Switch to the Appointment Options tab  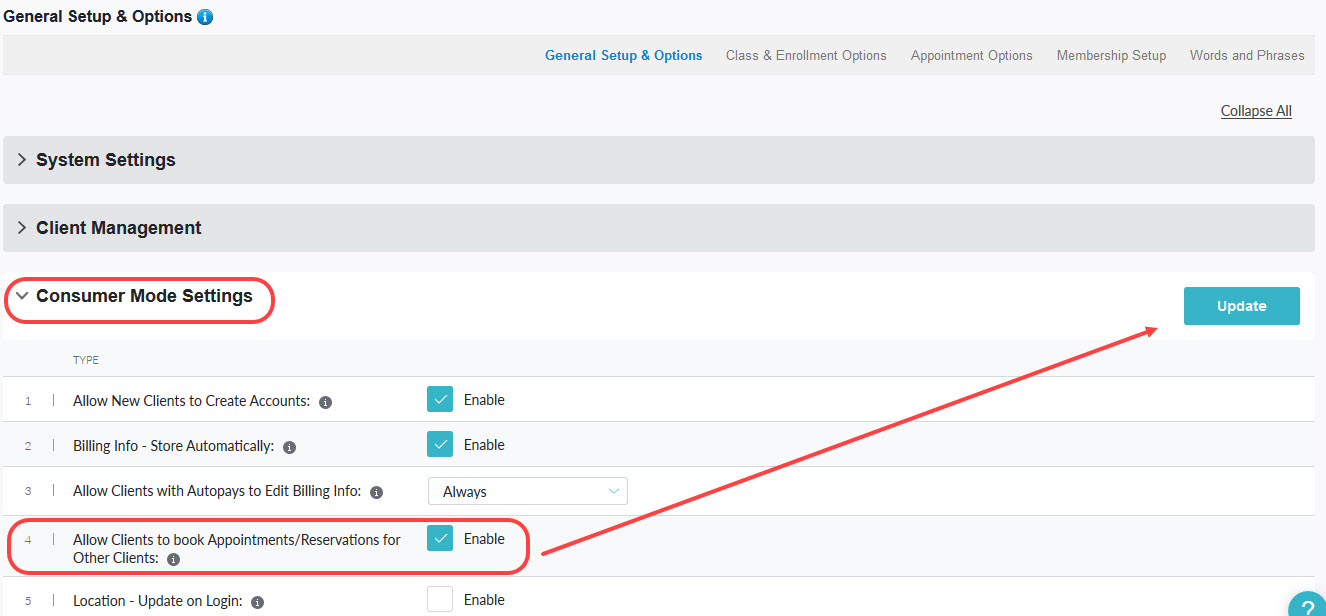coord(971,56)
